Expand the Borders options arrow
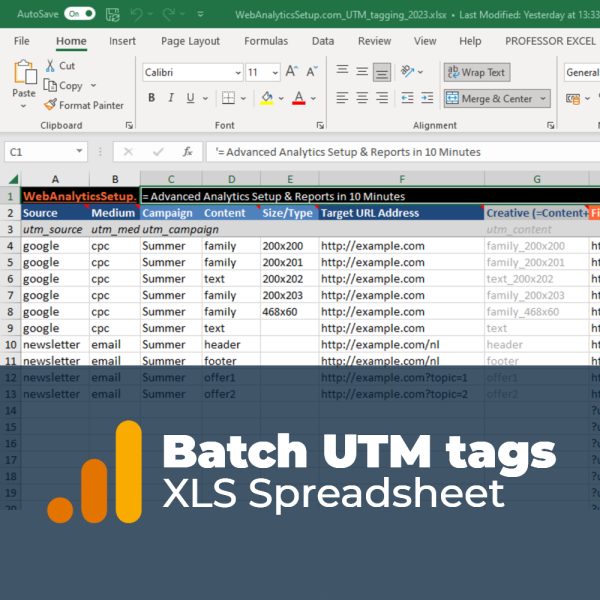This screenshot has width=600, height=600. [x=243, y=98]
